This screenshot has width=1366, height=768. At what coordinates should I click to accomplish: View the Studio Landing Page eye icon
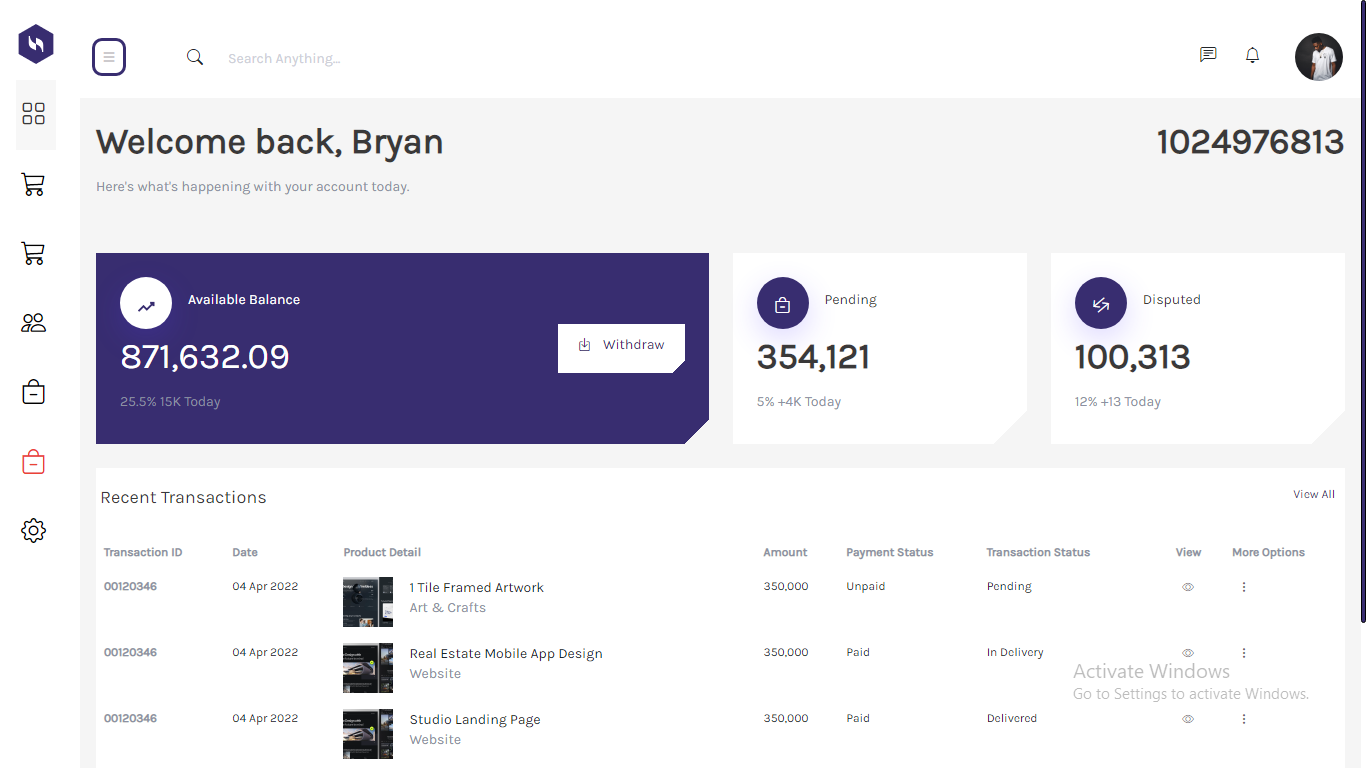pos(1188,719)
